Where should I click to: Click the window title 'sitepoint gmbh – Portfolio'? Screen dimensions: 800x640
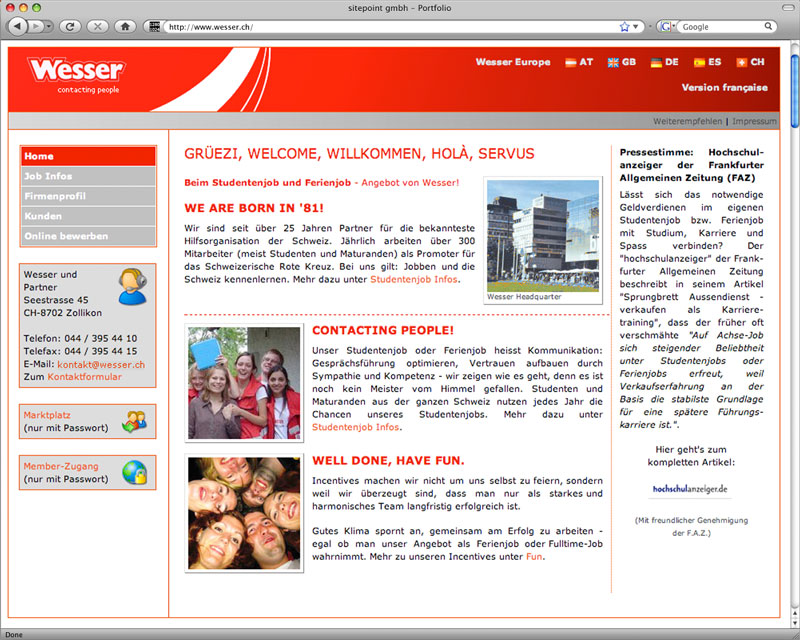(399, 8)
